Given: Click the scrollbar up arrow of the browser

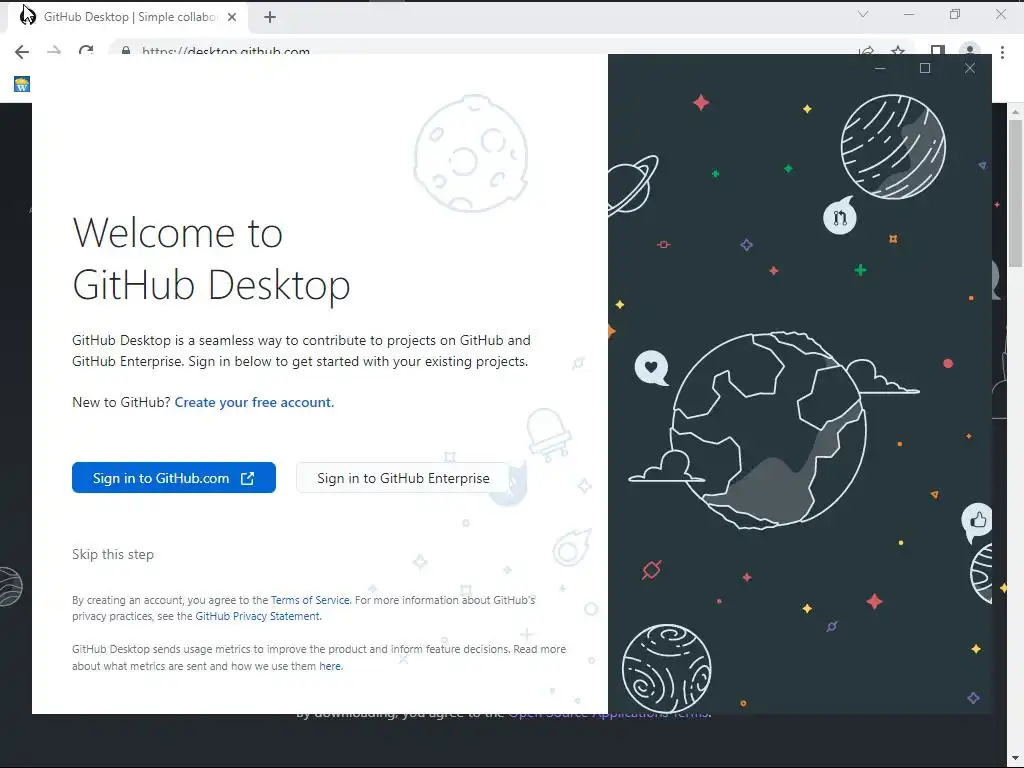Looking at the screenshot, I should point(1016,112).
